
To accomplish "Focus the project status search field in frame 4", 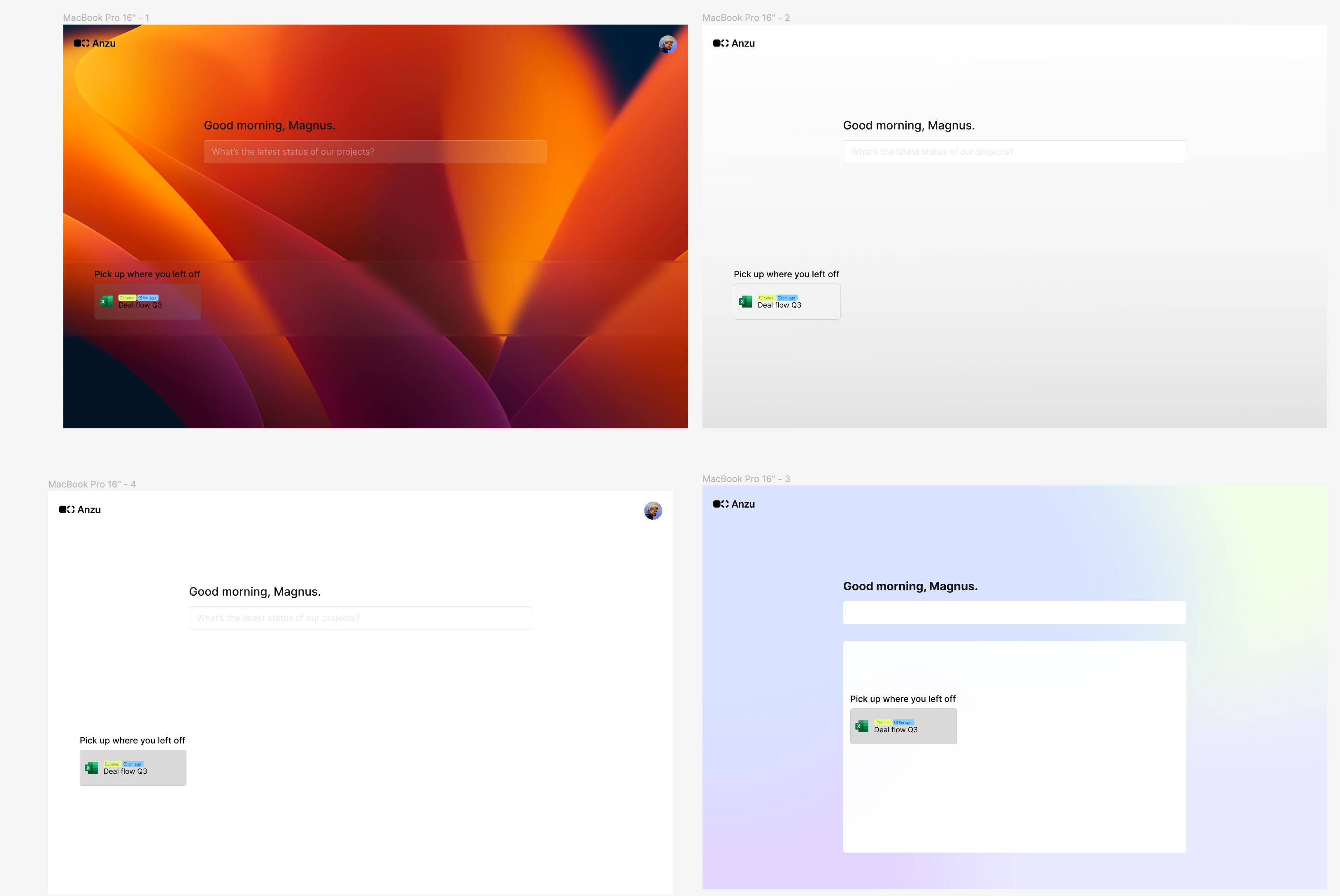I will click(360, 618).
